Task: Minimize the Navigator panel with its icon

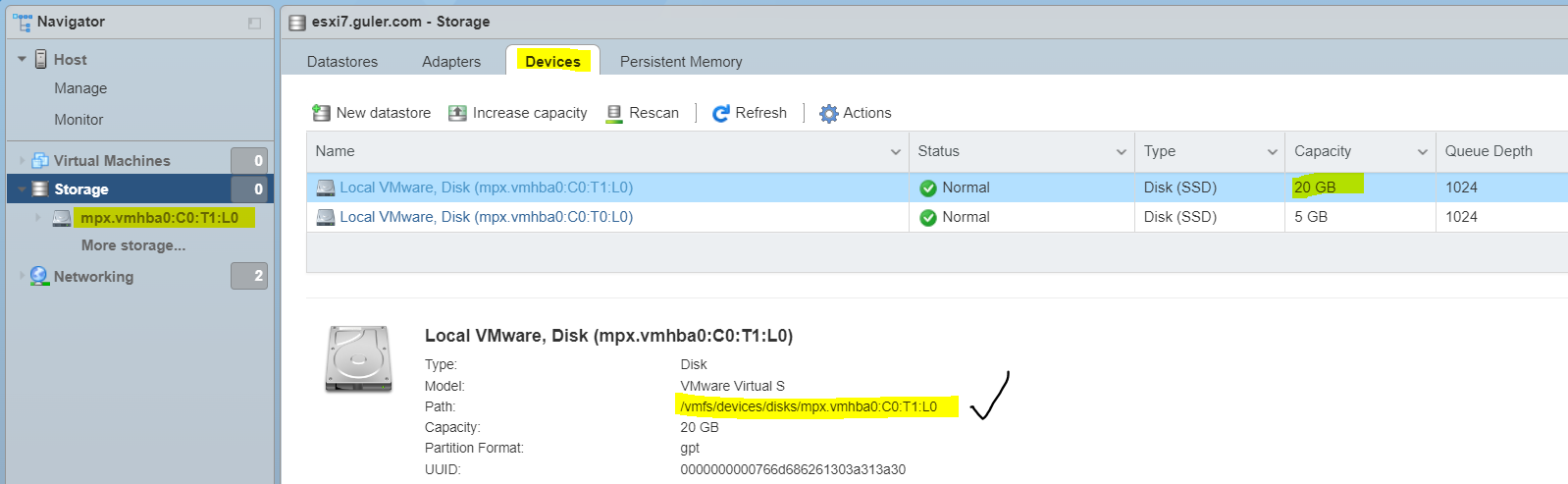Action: [x=254, y=23]
